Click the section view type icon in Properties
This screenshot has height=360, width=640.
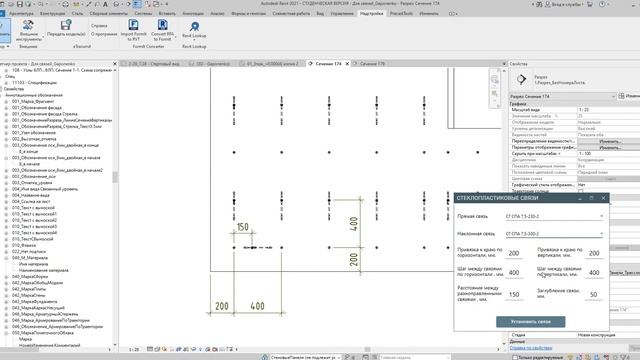tap(521, 79)
